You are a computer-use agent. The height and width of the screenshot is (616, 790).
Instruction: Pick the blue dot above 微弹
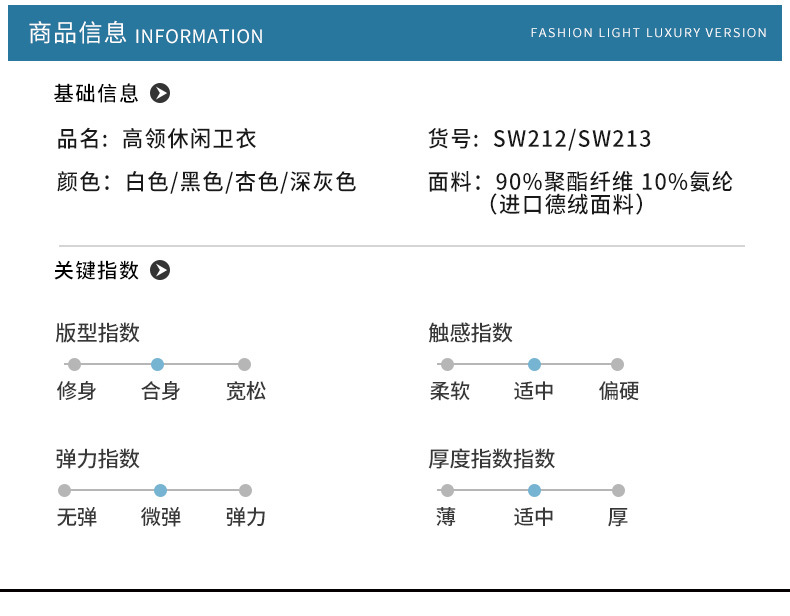[160, 491]
